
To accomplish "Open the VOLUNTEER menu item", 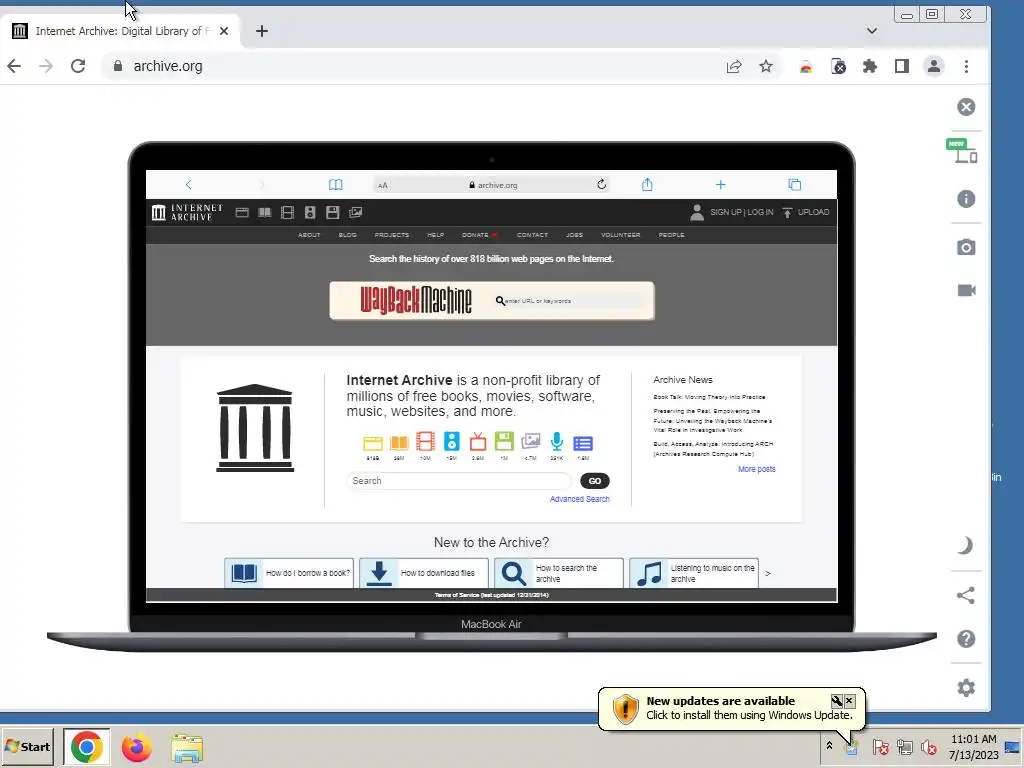I will pos(620,235).
